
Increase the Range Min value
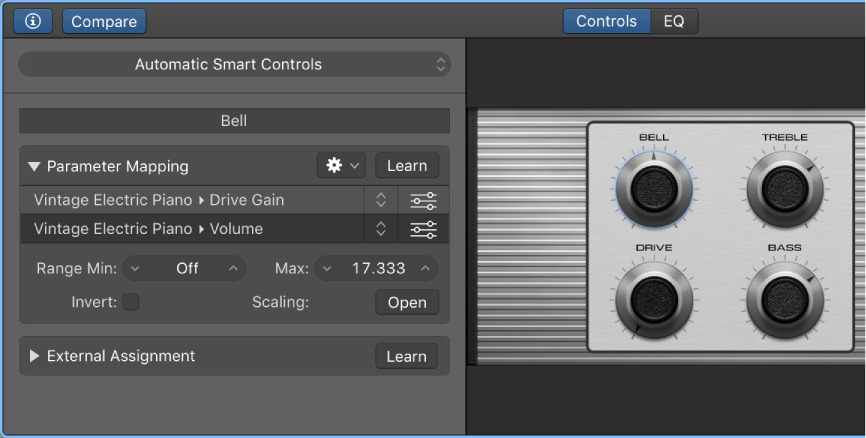tap(233, 268)
